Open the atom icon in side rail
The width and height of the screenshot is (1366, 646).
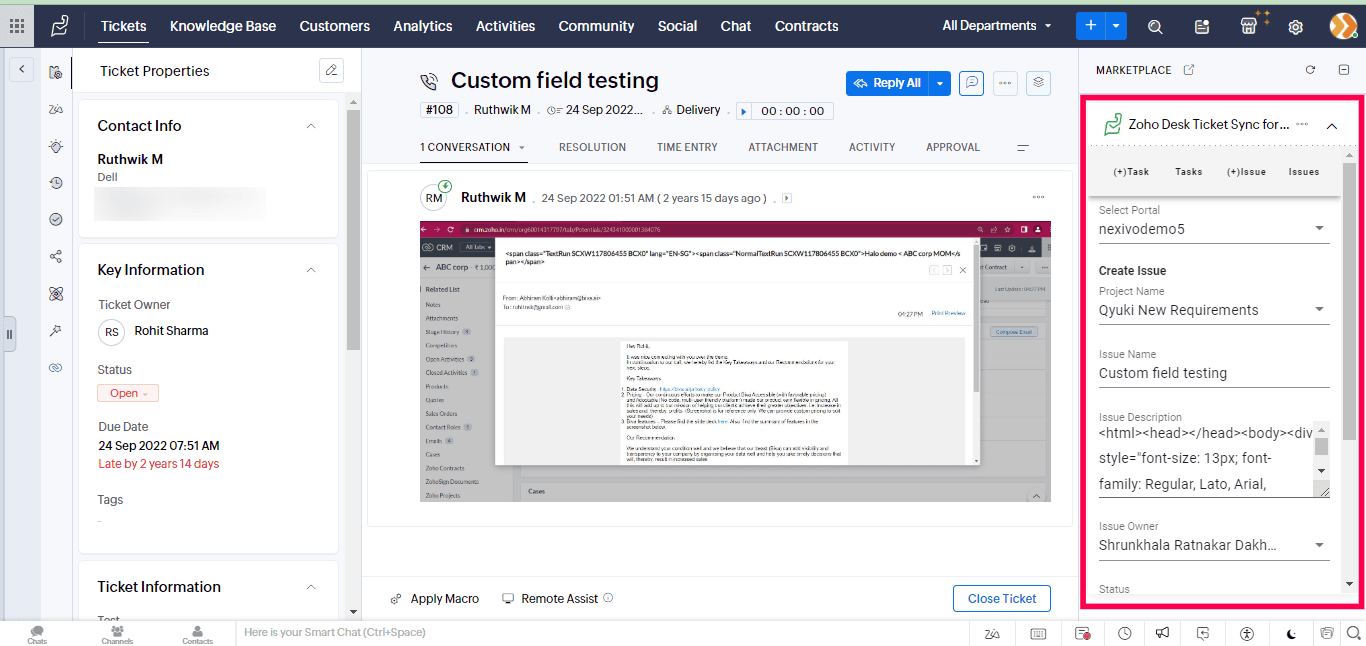[56, 293]
